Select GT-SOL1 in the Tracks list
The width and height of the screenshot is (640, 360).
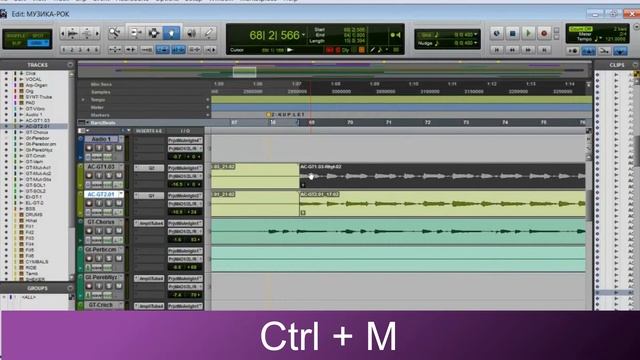point(36,185)
